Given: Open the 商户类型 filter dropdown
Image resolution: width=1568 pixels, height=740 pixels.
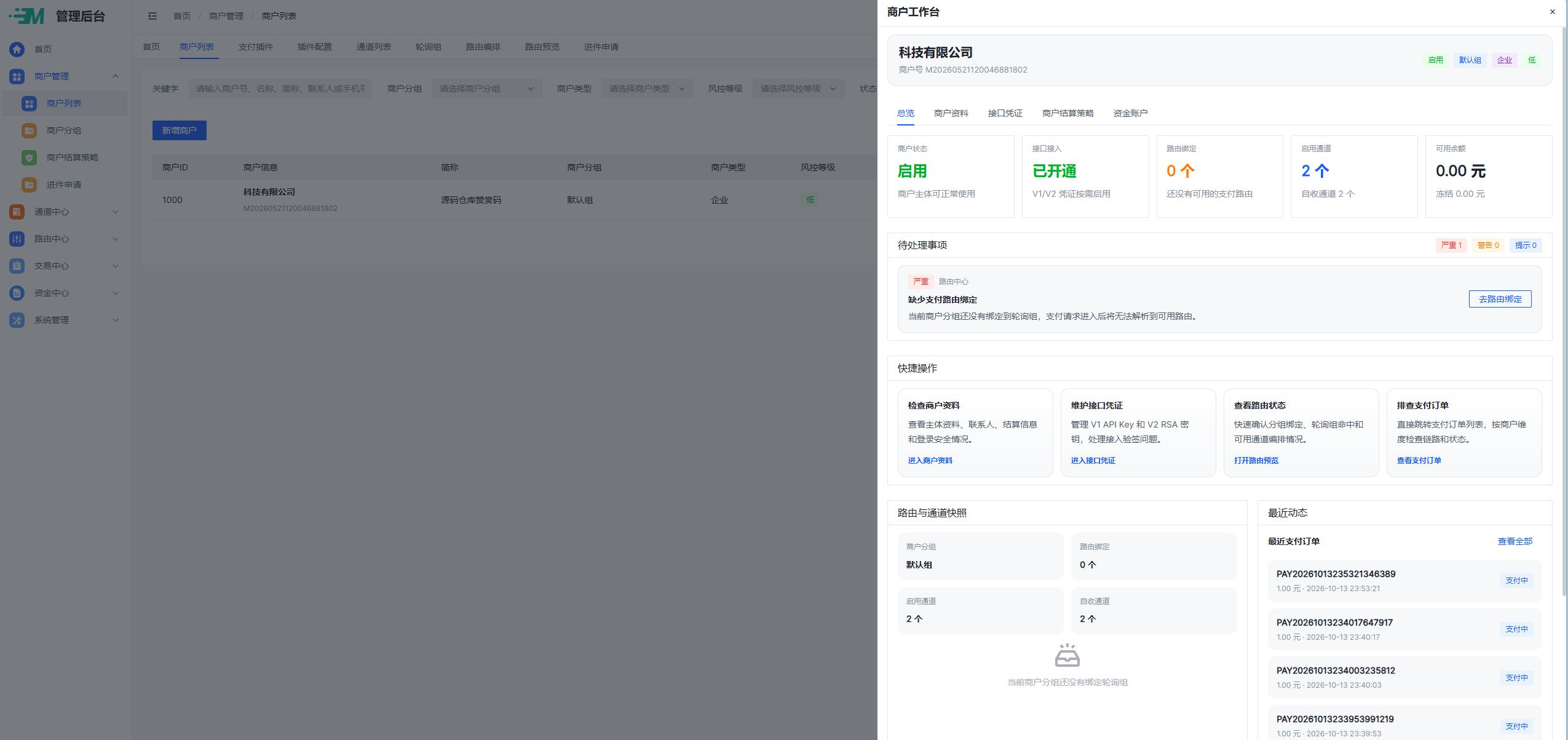Looking at the screenshot, I should click(647, 89).
